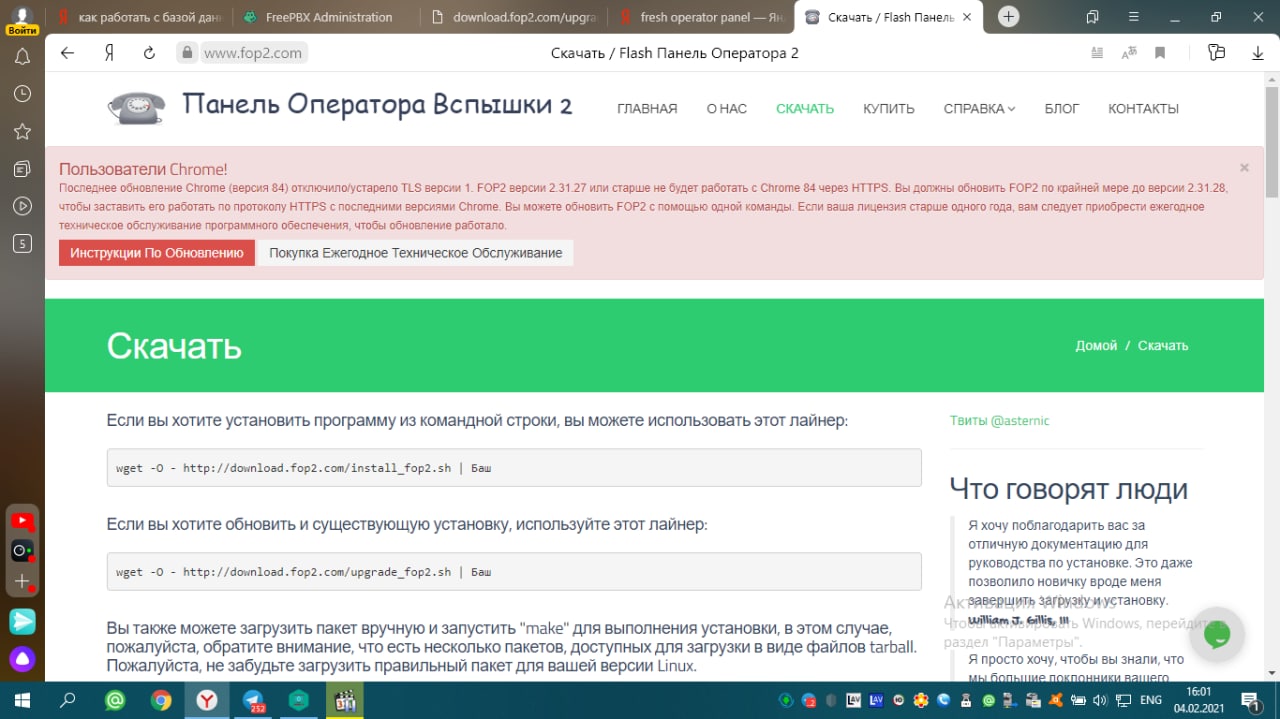Switch to the 'как работать с базой' tab
1280x719 pixels.
[141, 17]
